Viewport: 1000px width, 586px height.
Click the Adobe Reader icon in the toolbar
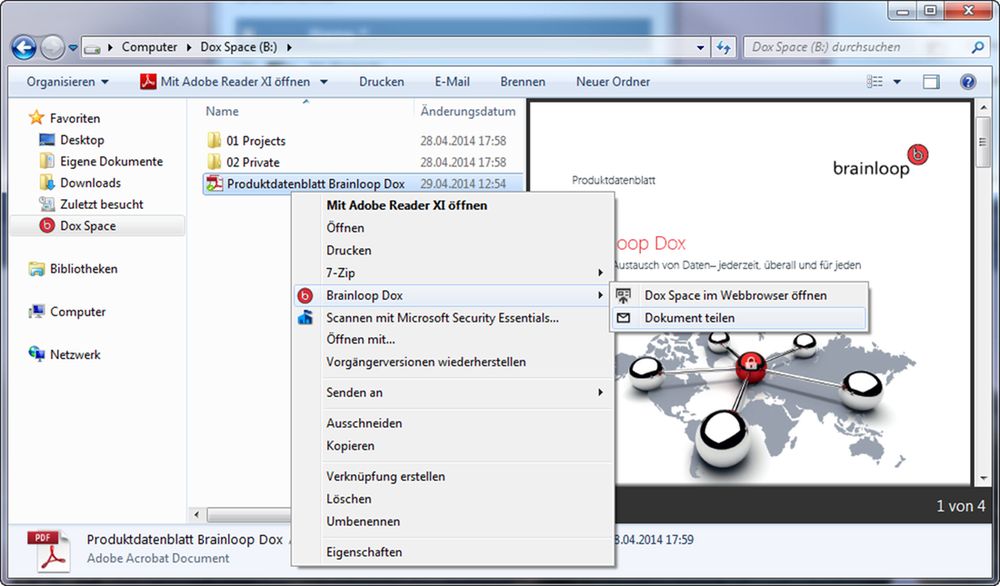(148, 81)
